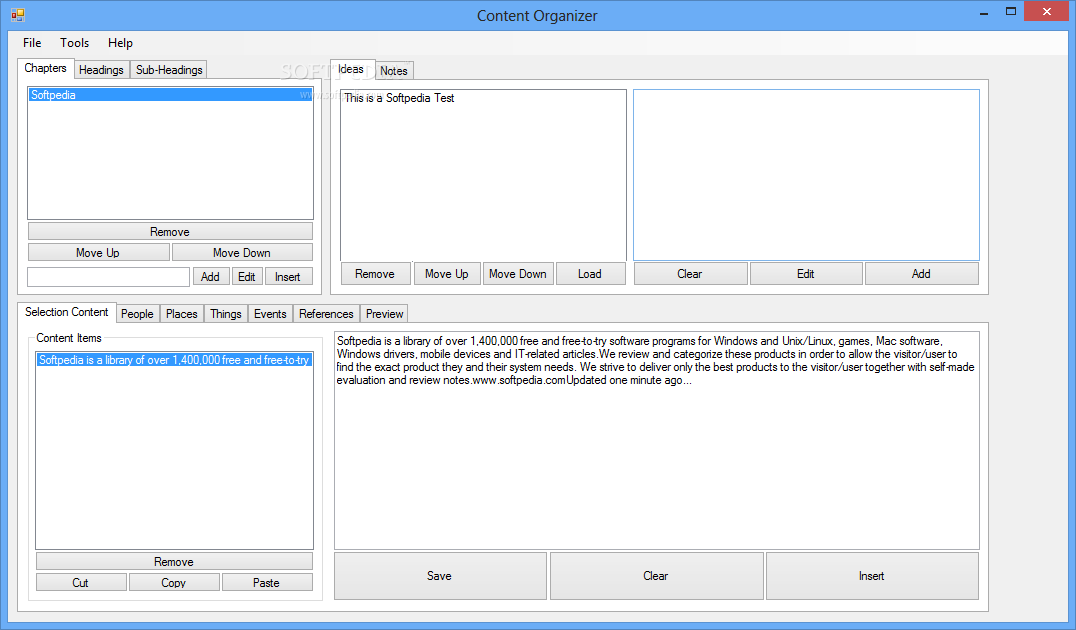Switch to the Sub-Headings tab
Image resolution: width=1076 pixels, height=630 pixels.
click(169, 69)
